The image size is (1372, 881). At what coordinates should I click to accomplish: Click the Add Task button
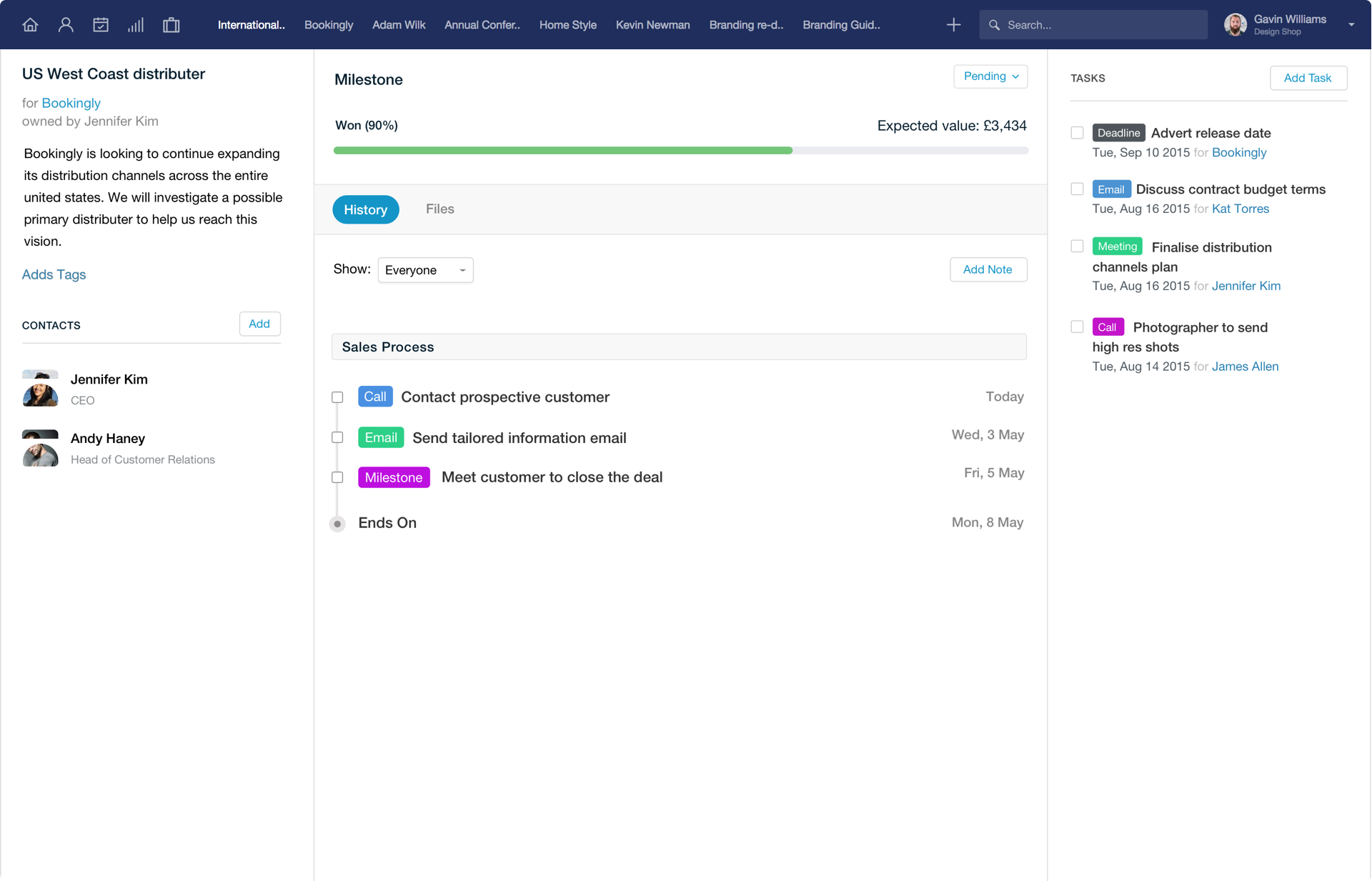1308,78
